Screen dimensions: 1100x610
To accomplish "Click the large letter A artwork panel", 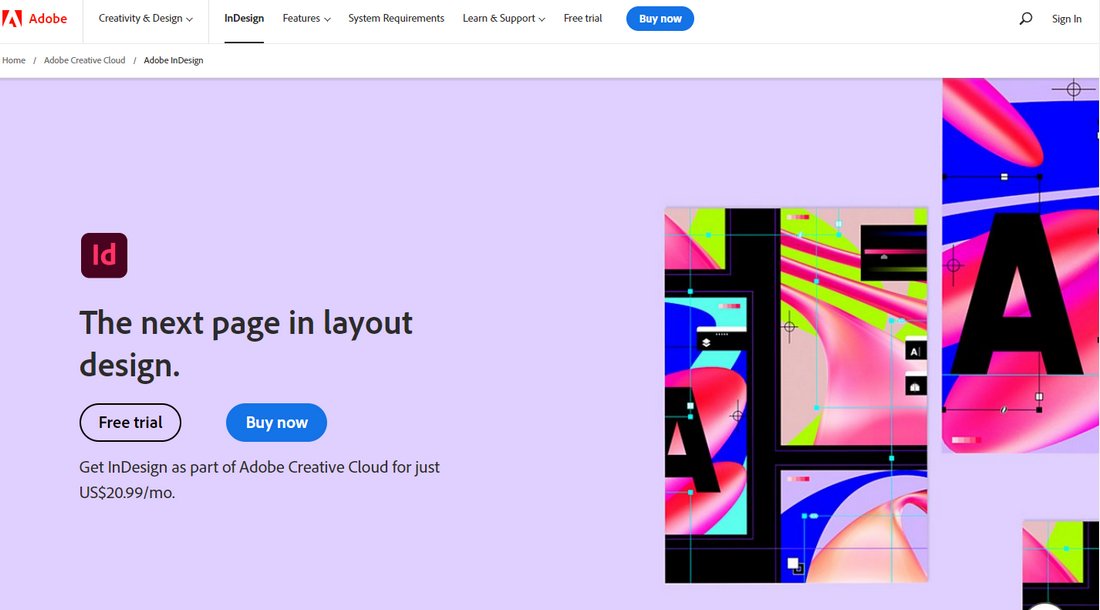I will (1020, 265).
